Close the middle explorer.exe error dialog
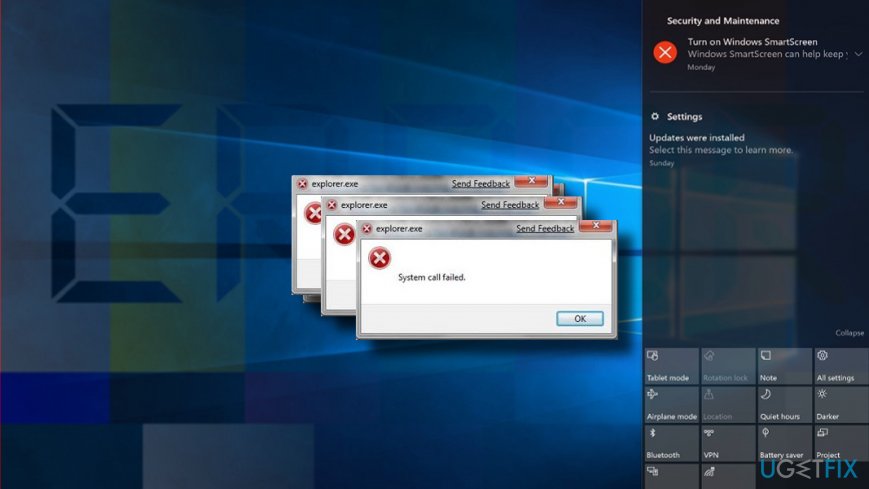This screenshot has height=489, width=869. coord(561,202)
